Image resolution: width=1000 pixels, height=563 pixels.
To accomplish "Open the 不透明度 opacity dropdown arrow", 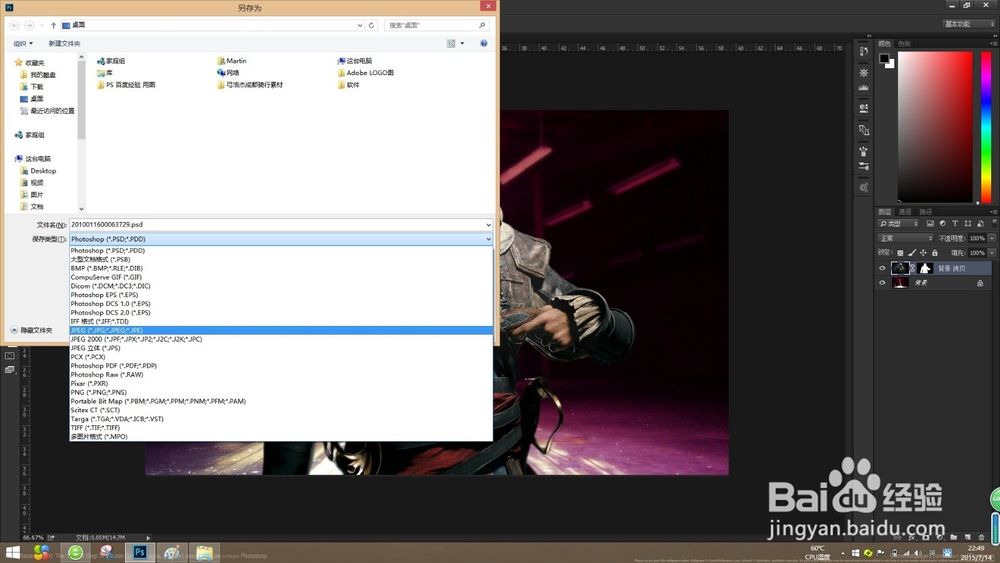I will coord(992,238).
